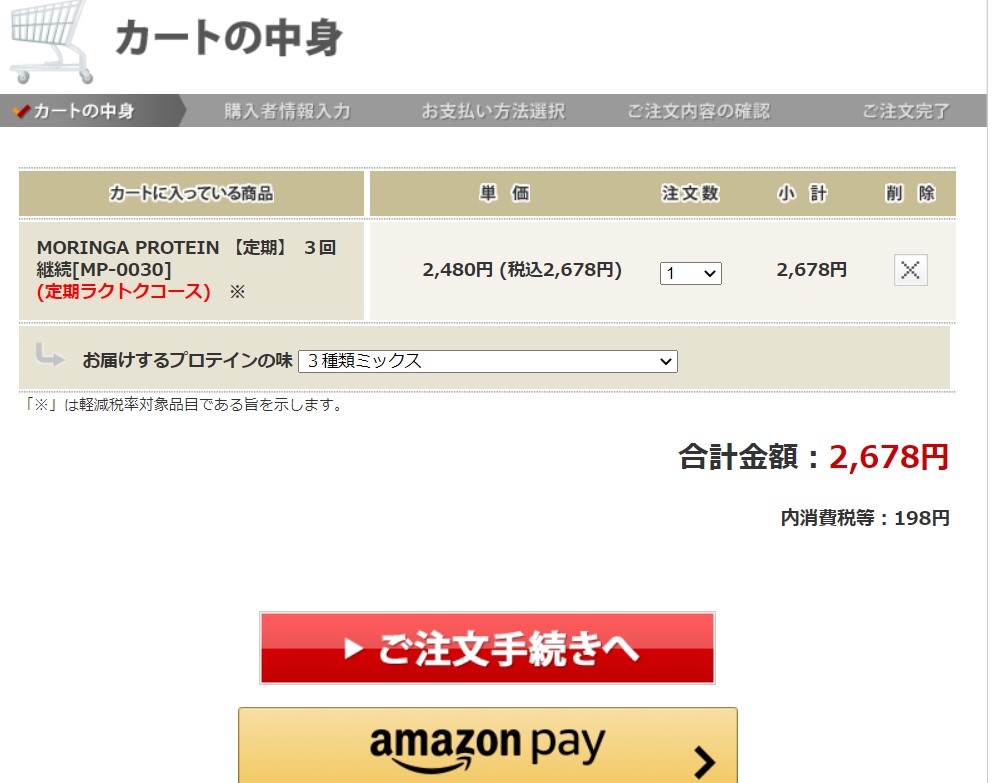
Task: Click the subtotal 2,678円 in the table row
Action: click(812, 270)
